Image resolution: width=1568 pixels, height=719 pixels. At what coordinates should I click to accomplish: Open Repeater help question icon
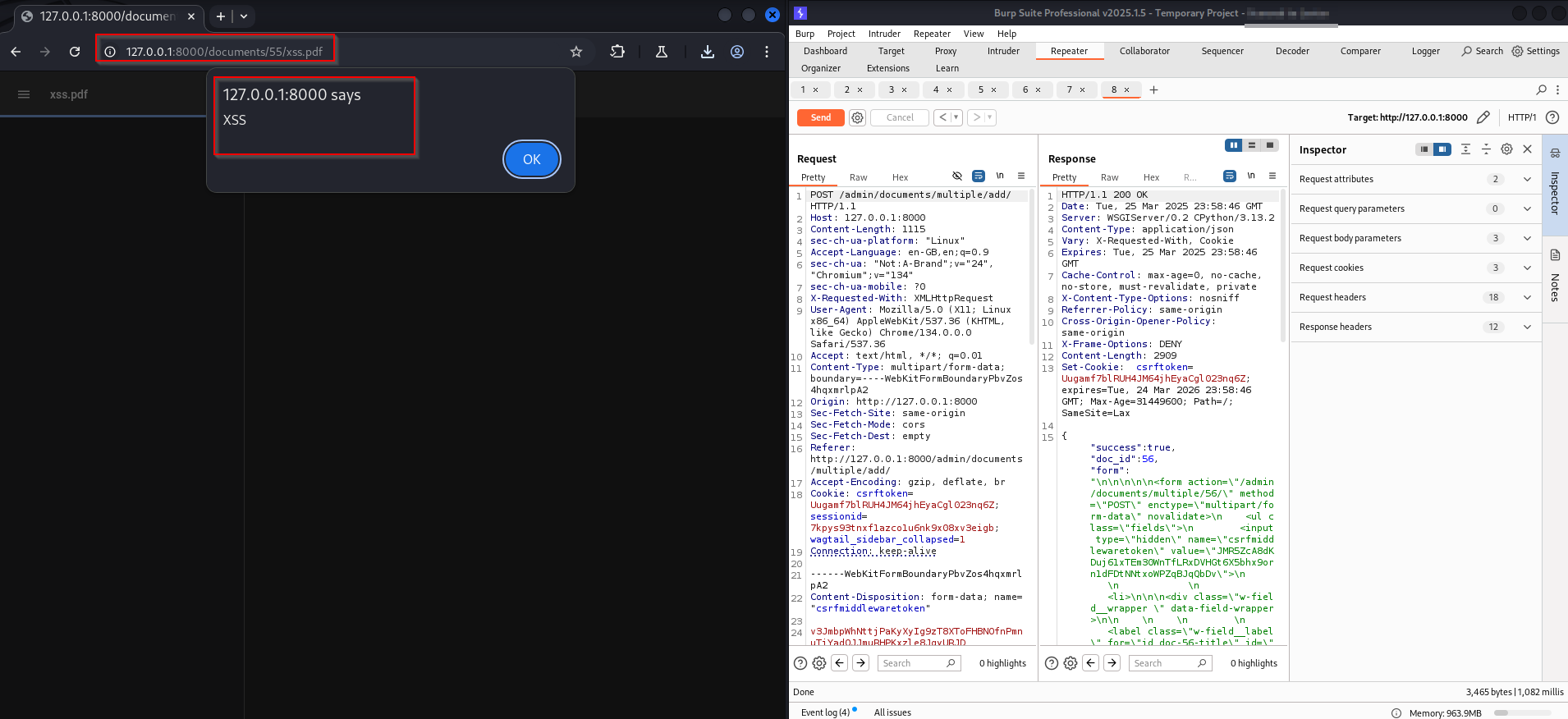pyautogui.click(x=1552, y=117)
